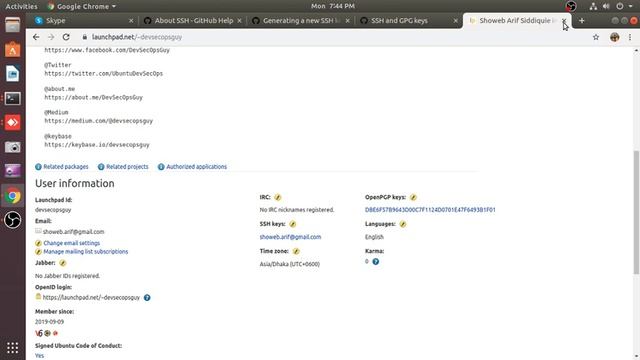Open the system power menu arrow
This screenshot has height=360, width=640.
631,6
